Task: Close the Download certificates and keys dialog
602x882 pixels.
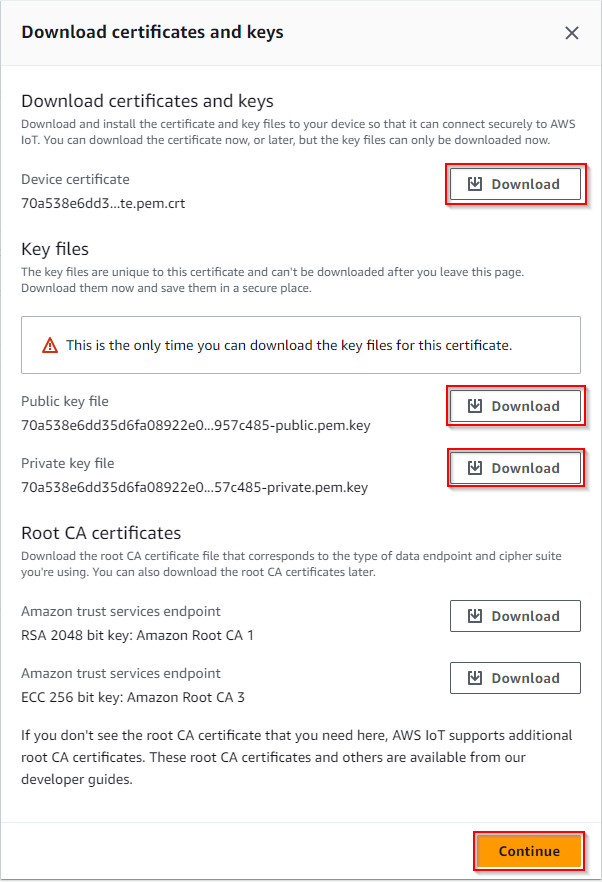Action: (x=572, y=33)
